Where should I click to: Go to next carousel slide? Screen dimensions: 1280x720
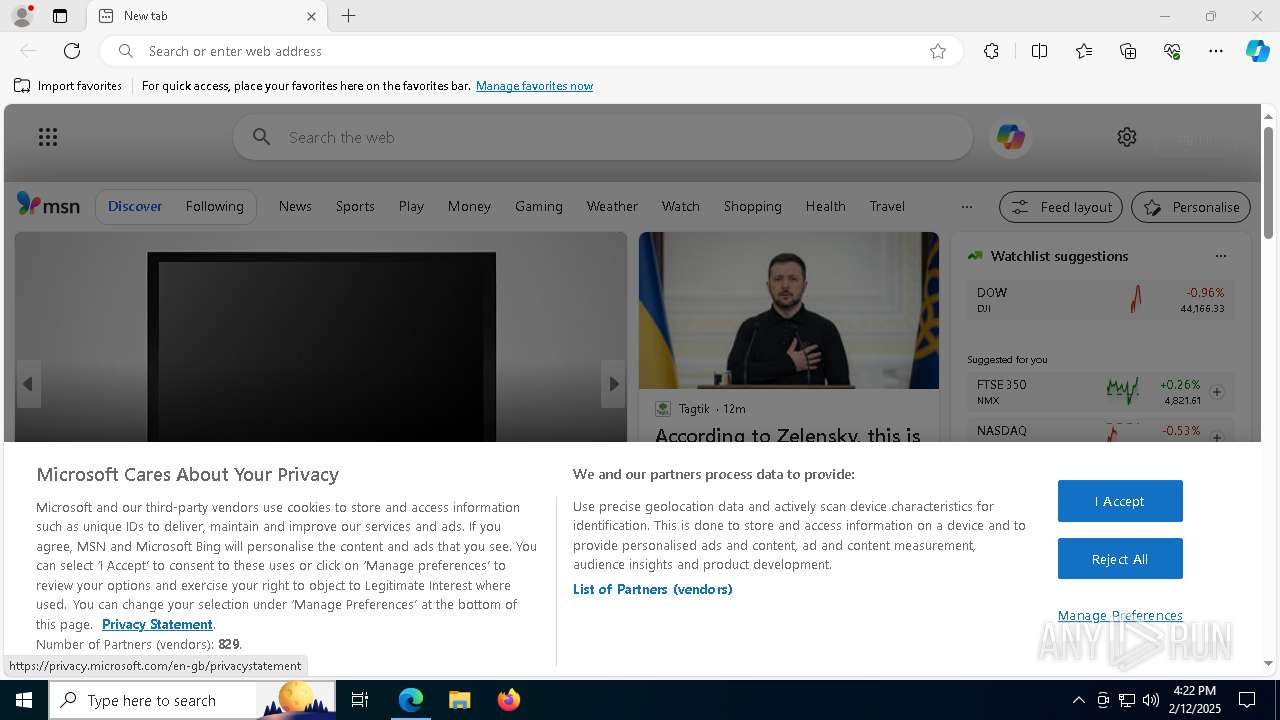[x=613, y=384]
